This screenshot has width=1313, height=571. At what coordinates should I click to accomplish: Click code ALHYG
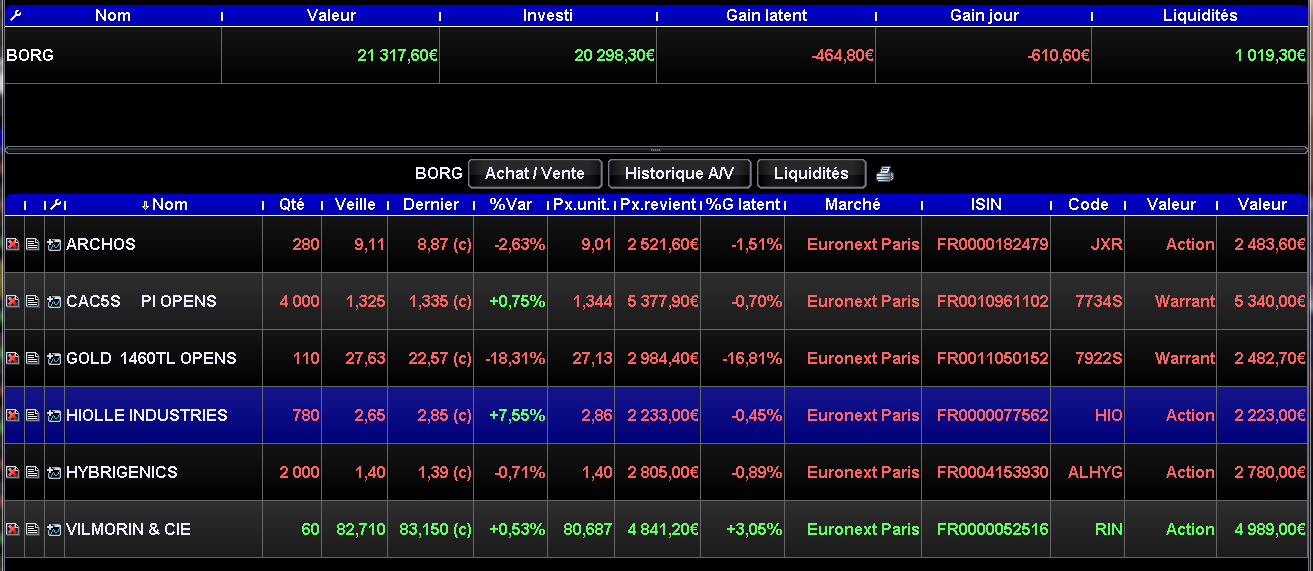pos(1095,473)
